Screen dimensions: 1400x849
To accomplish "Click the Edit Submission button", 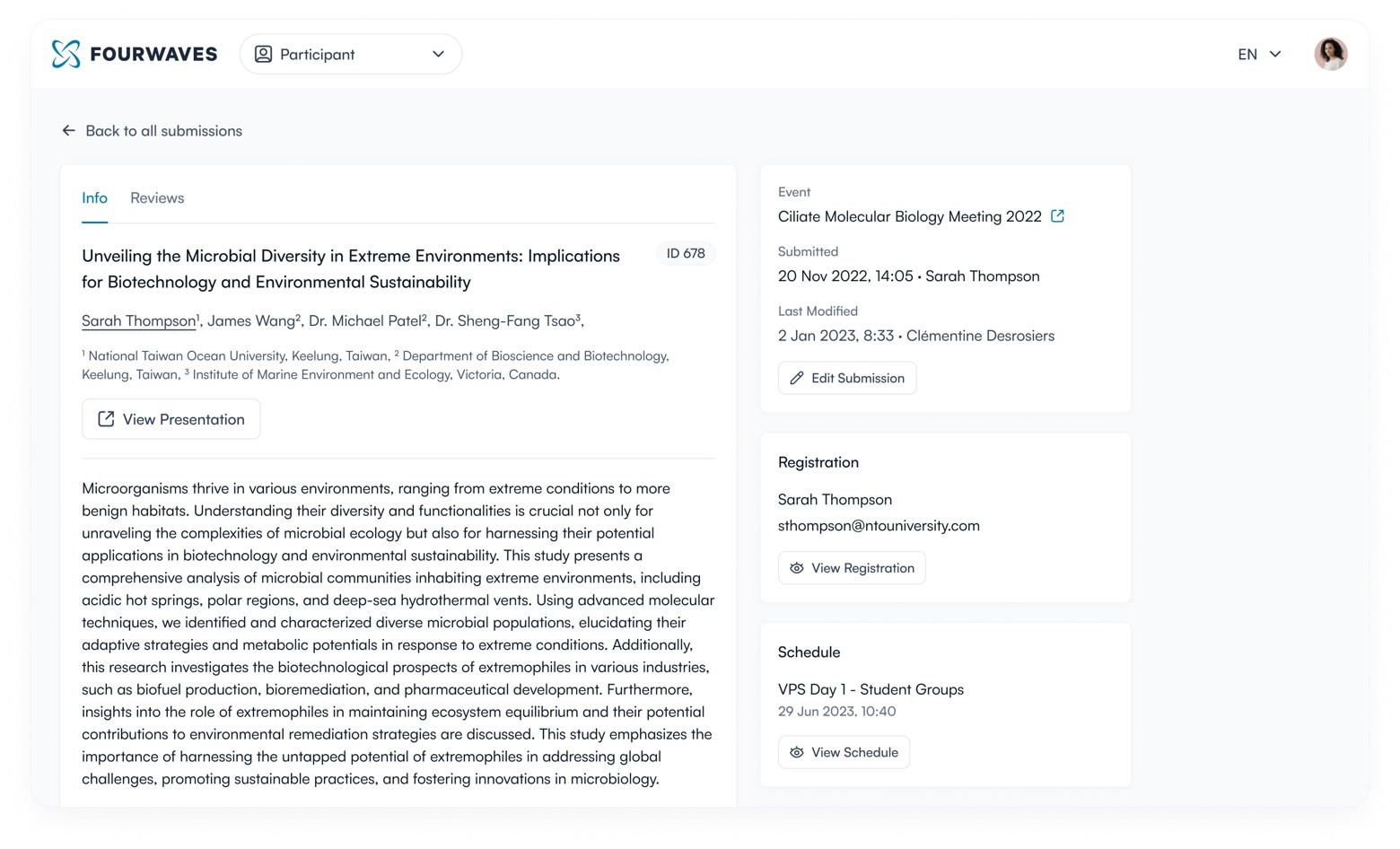I will pyautogui.click(x=847, y=378).
